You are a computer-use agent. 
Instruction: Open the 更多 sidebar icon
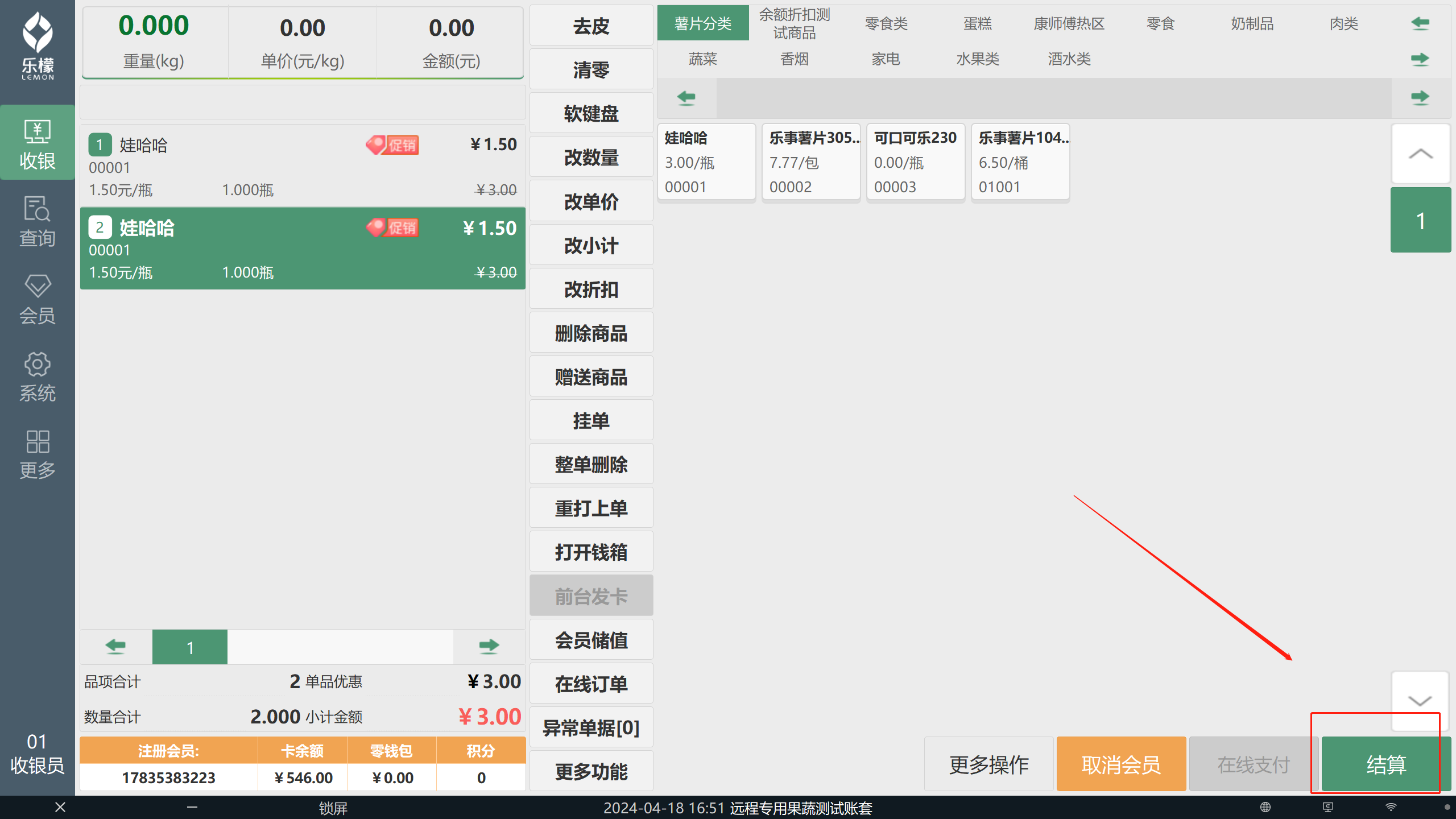point(38,454)
